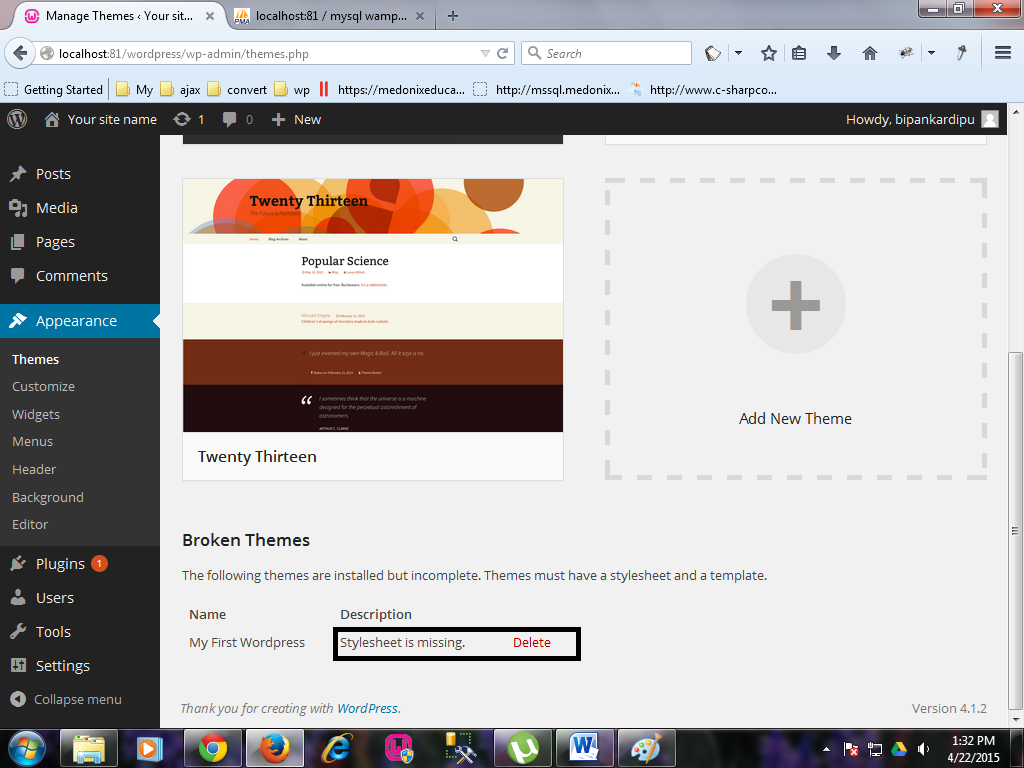Click the Firefox search box
This screenshot has height=768, width=1024.
click(606, 54)
